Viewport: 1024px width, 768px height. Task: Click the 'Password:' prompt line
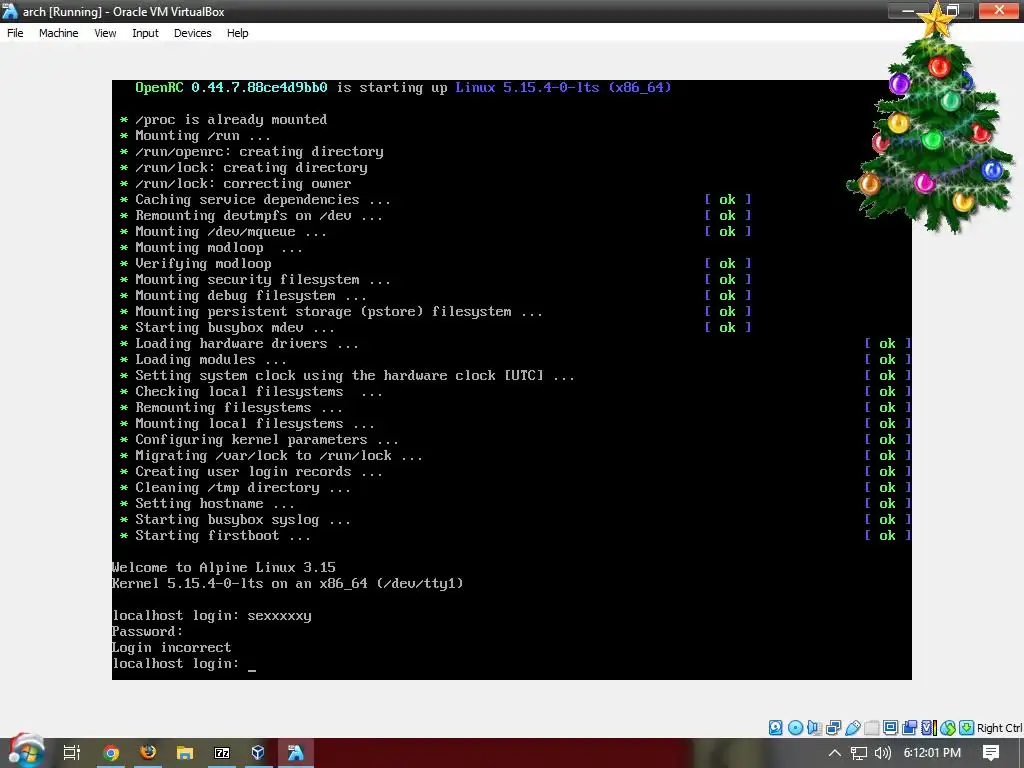click(x=147, y=632)
